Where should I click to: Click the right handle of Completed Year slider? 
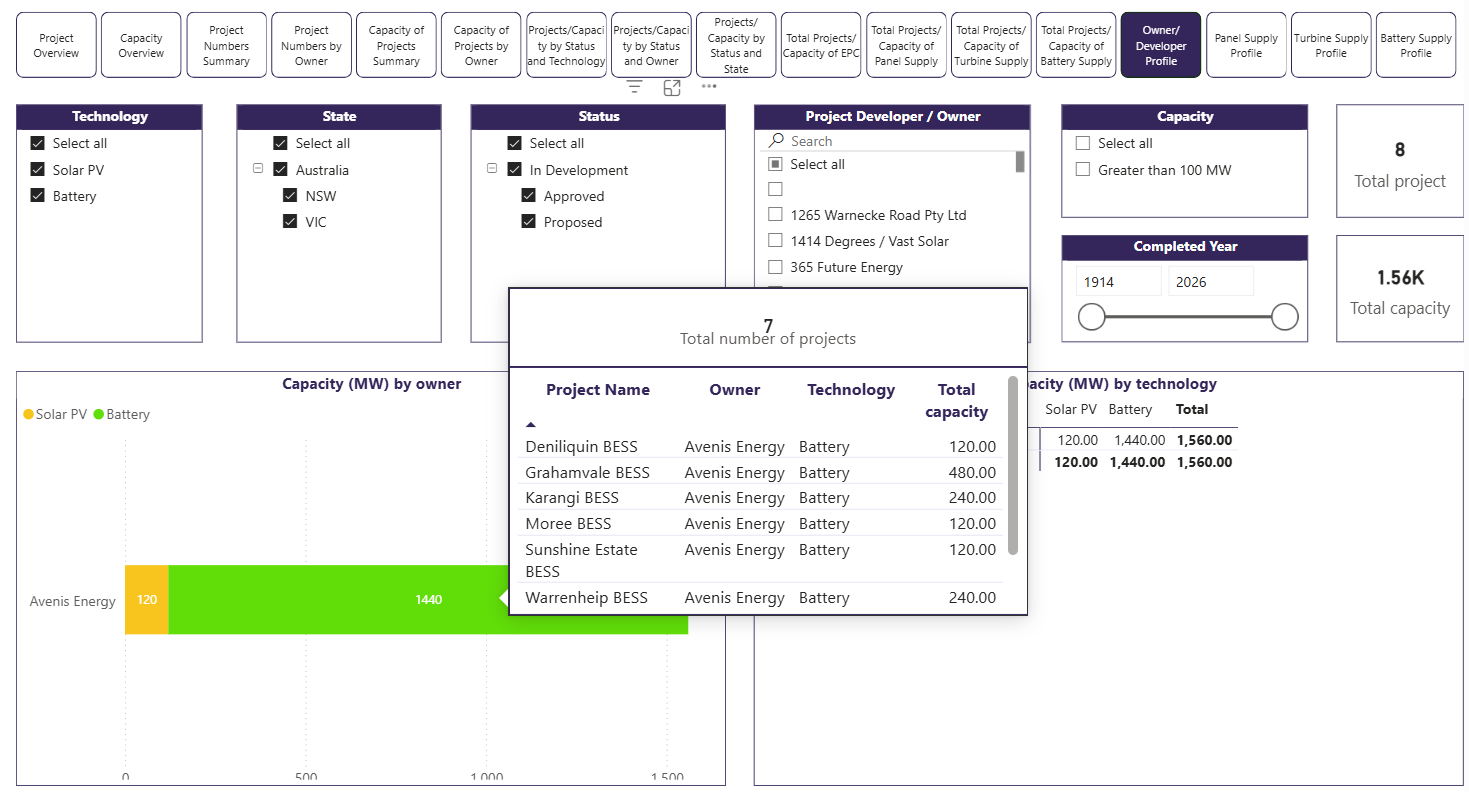point(1285,317)
